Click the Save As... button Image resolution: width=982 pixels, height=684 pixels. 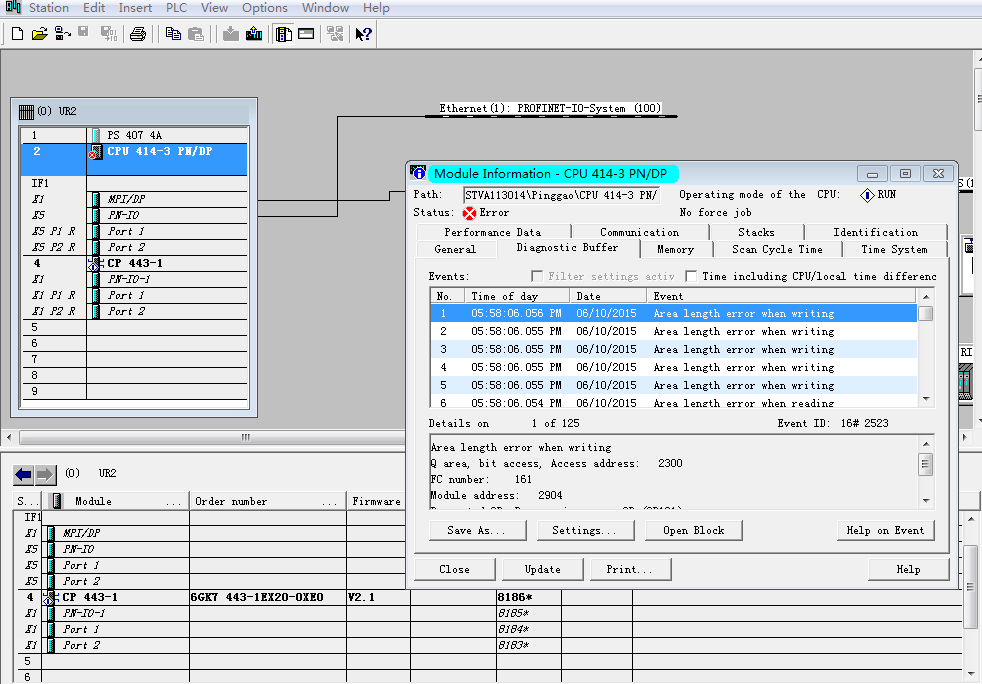tap(476, 530)
